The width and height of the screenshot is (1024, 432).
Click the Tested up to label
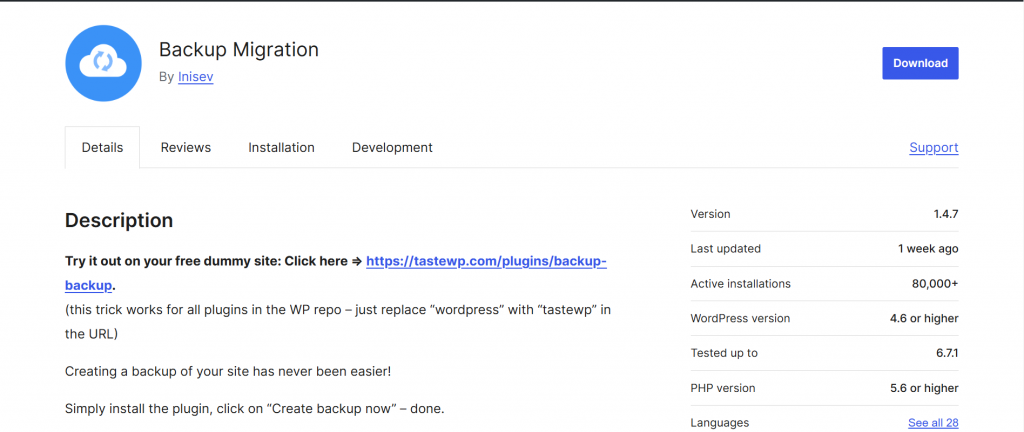coord(724,353)
